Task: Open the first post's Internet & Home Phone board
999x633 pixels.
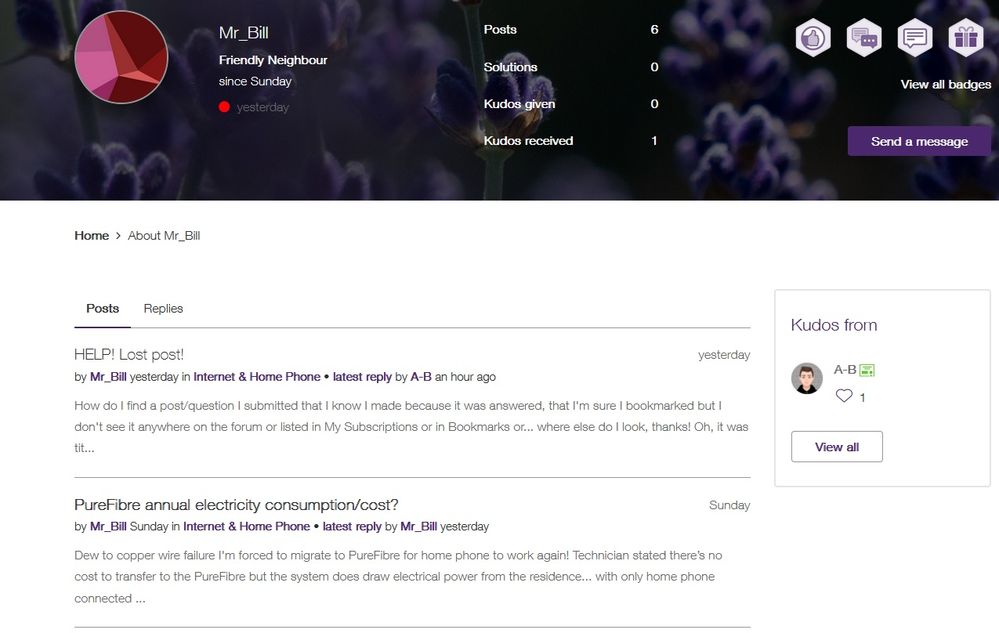Action: coord(257,377)
